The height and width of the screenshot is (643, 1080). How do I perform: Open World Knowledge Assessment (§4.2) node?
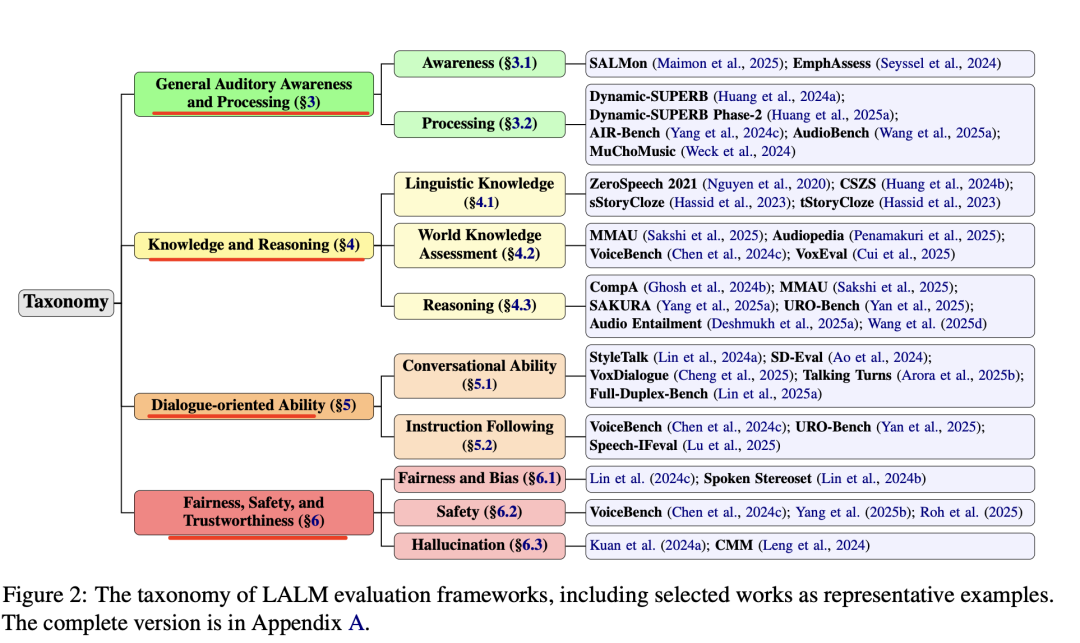[479, 244]
